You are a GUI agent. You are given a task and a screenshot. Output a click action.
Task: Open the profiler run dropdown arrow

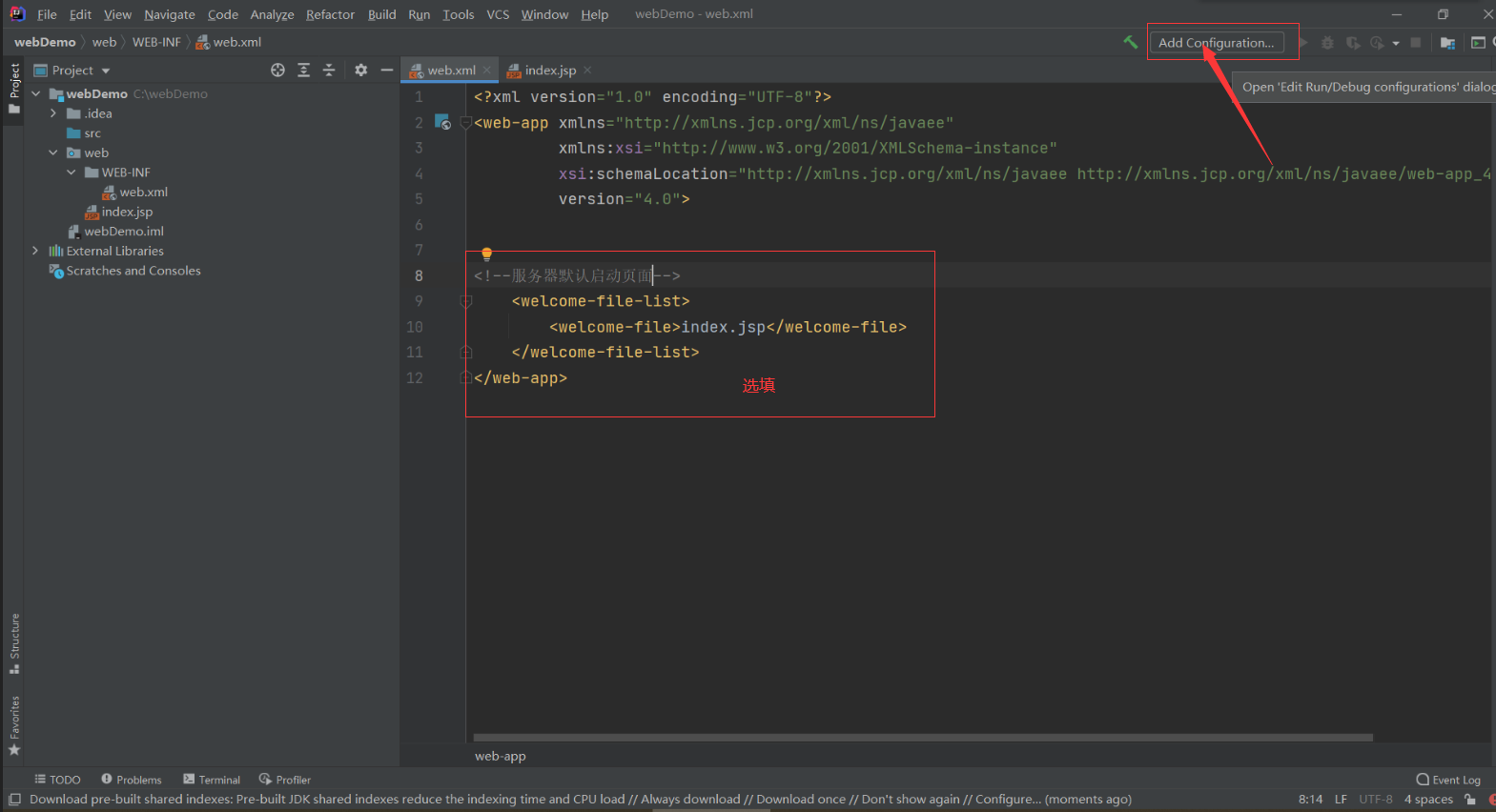coord(1396,43)
